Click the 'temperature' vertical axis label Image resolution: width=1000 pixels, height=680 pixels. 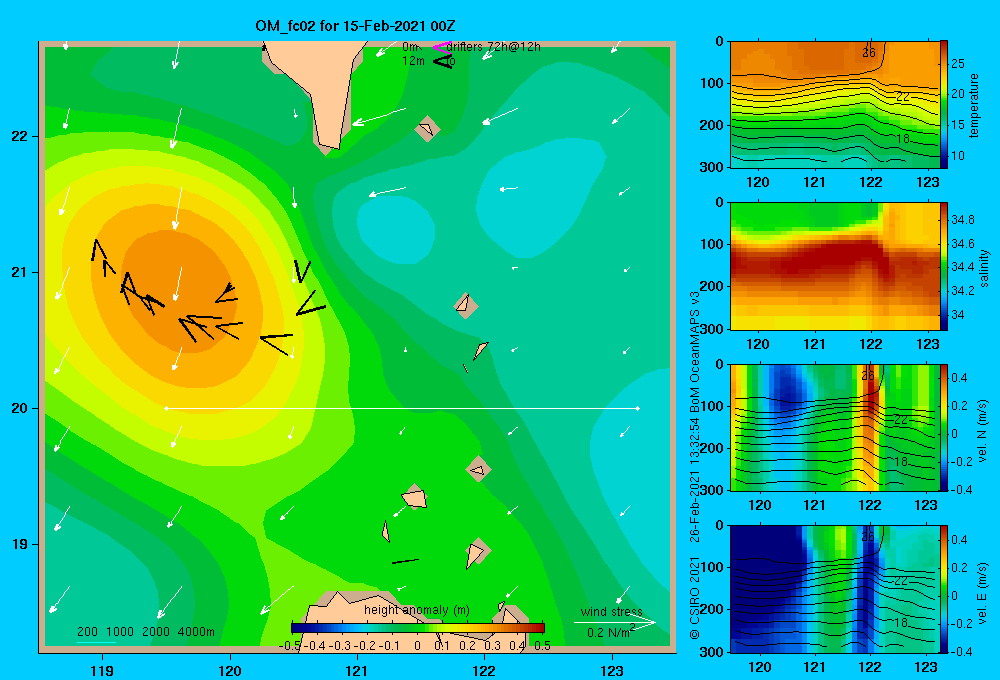coord(974,105)
